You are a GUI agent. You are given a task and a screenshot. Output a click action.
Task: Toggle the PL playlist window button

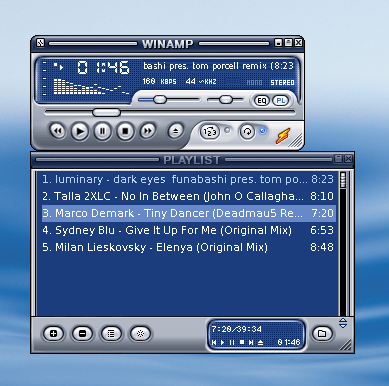pos(281,101)
